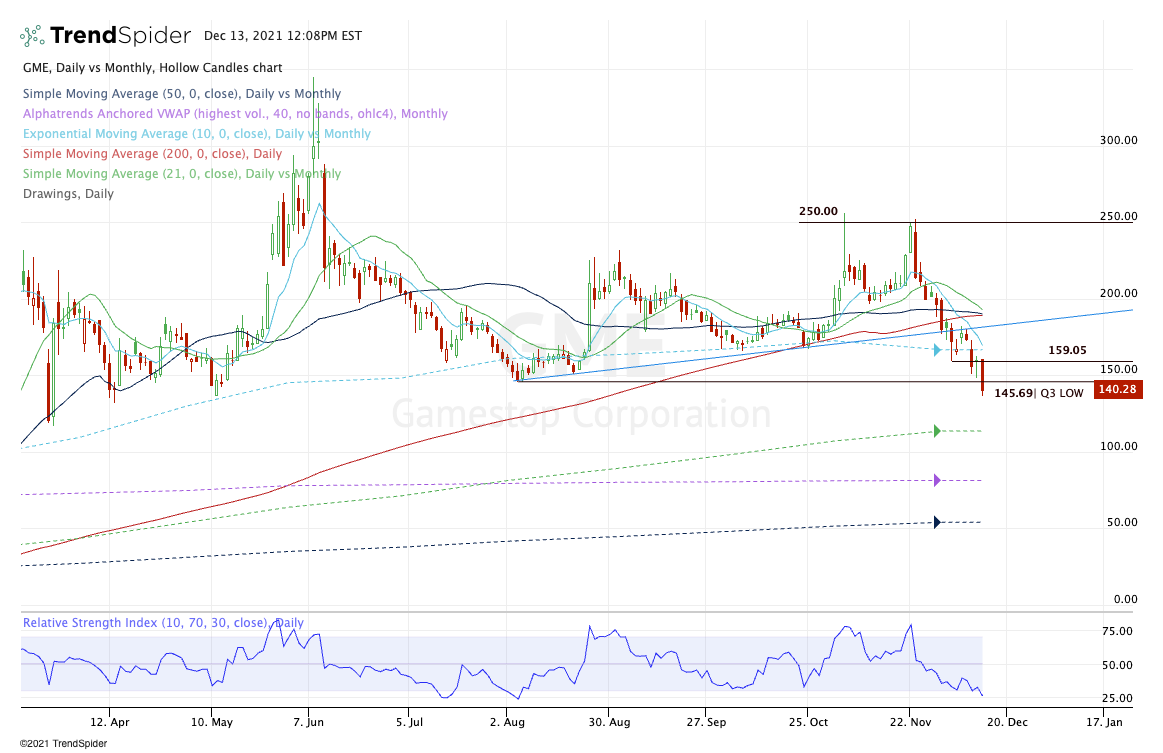Screen dimensions: 1163x753
Task: Click the 22. Nov date axis label
Action: 910,722
